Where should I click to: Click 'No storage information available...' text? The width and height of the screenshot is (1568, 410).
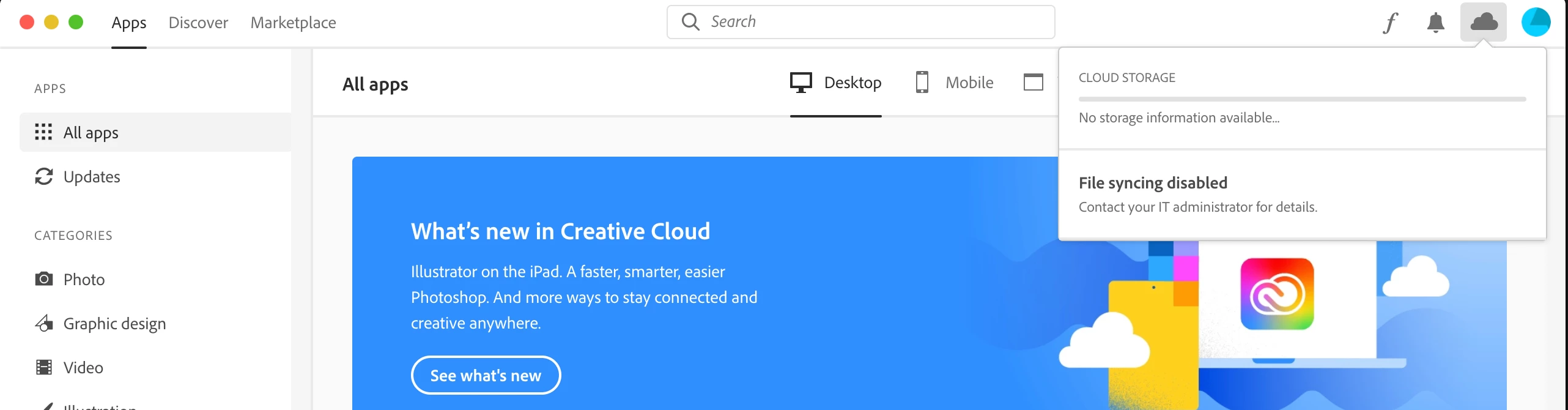click(x=1179, y=117)
